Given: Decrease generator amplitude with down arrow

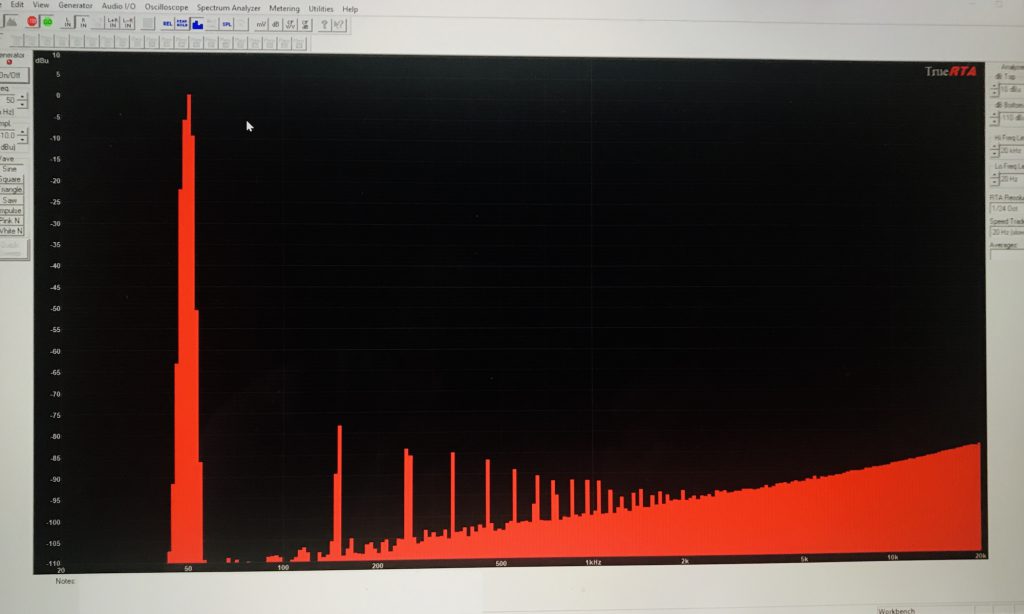Looking at the screenshot, I should (x=22, y=139).
